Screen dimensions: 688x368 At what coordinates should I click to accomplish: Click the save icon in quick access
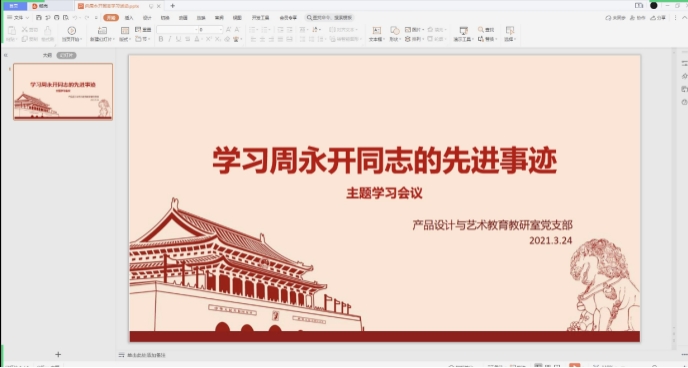tap(39, 18)
